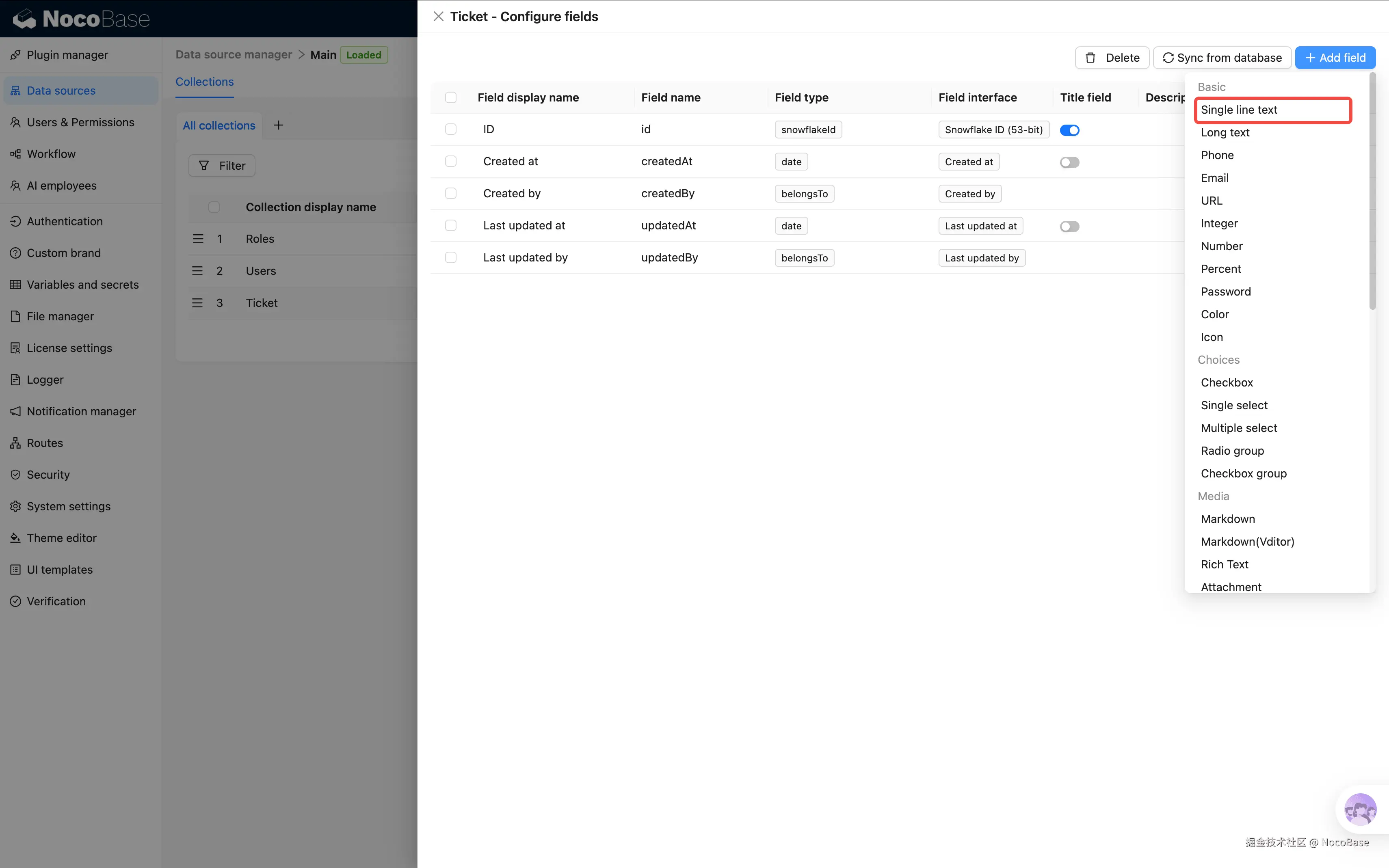
Task: Click the funnel icon on the Filter button
Action: click(204, 165)
